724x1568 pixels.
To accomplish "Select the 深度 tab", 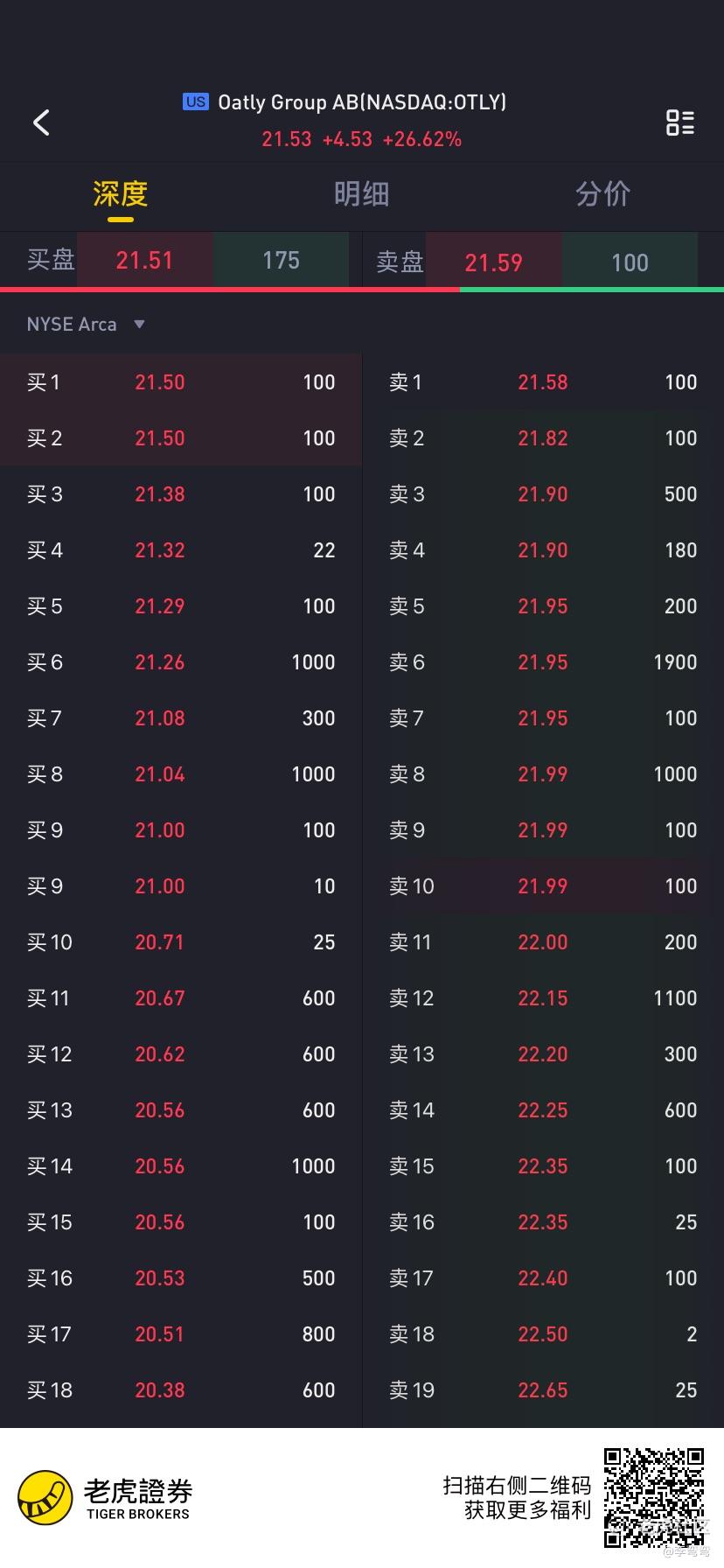I will [x=121, y=194].
